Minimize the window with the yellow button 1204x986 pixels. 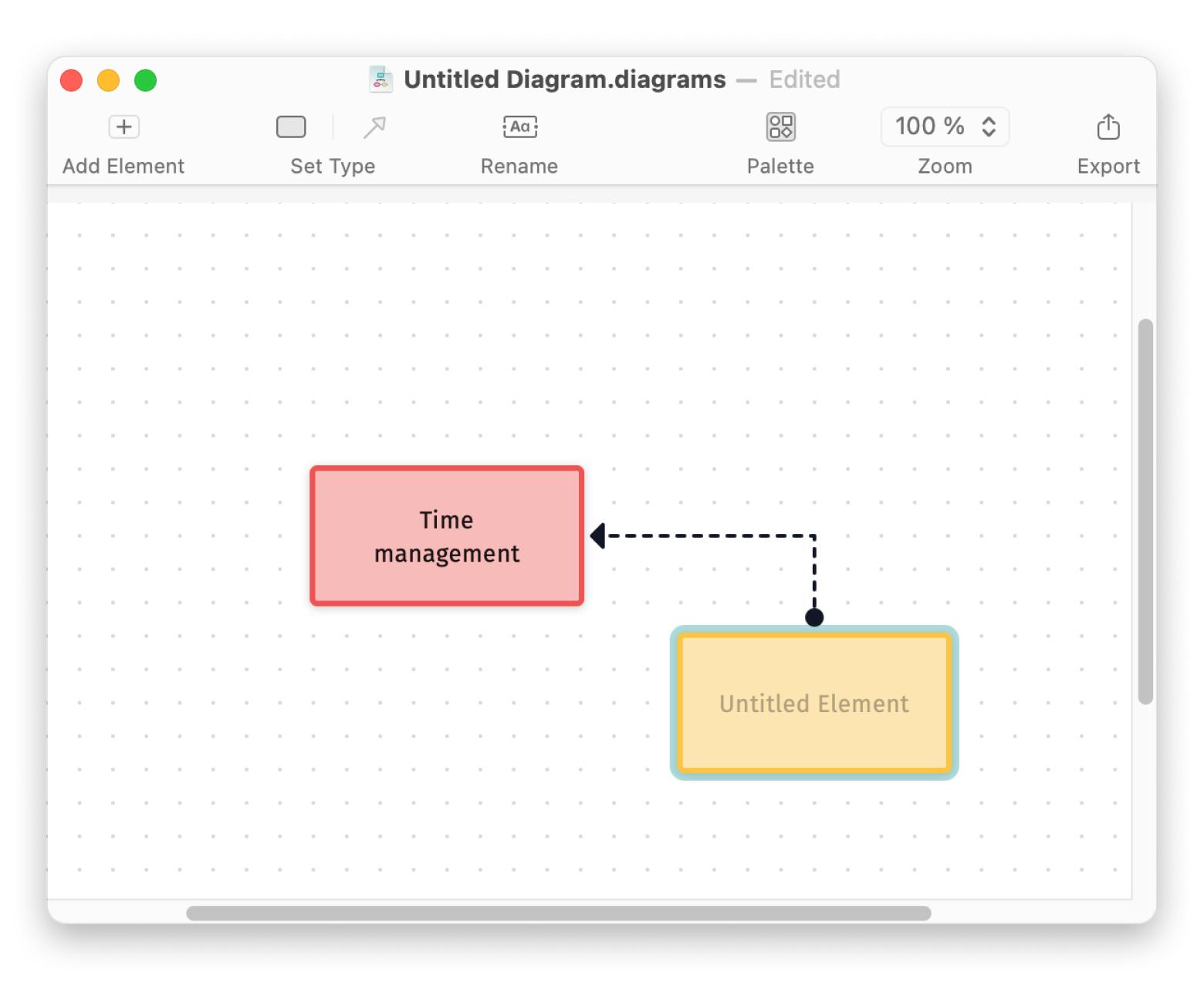click(109, 80)
